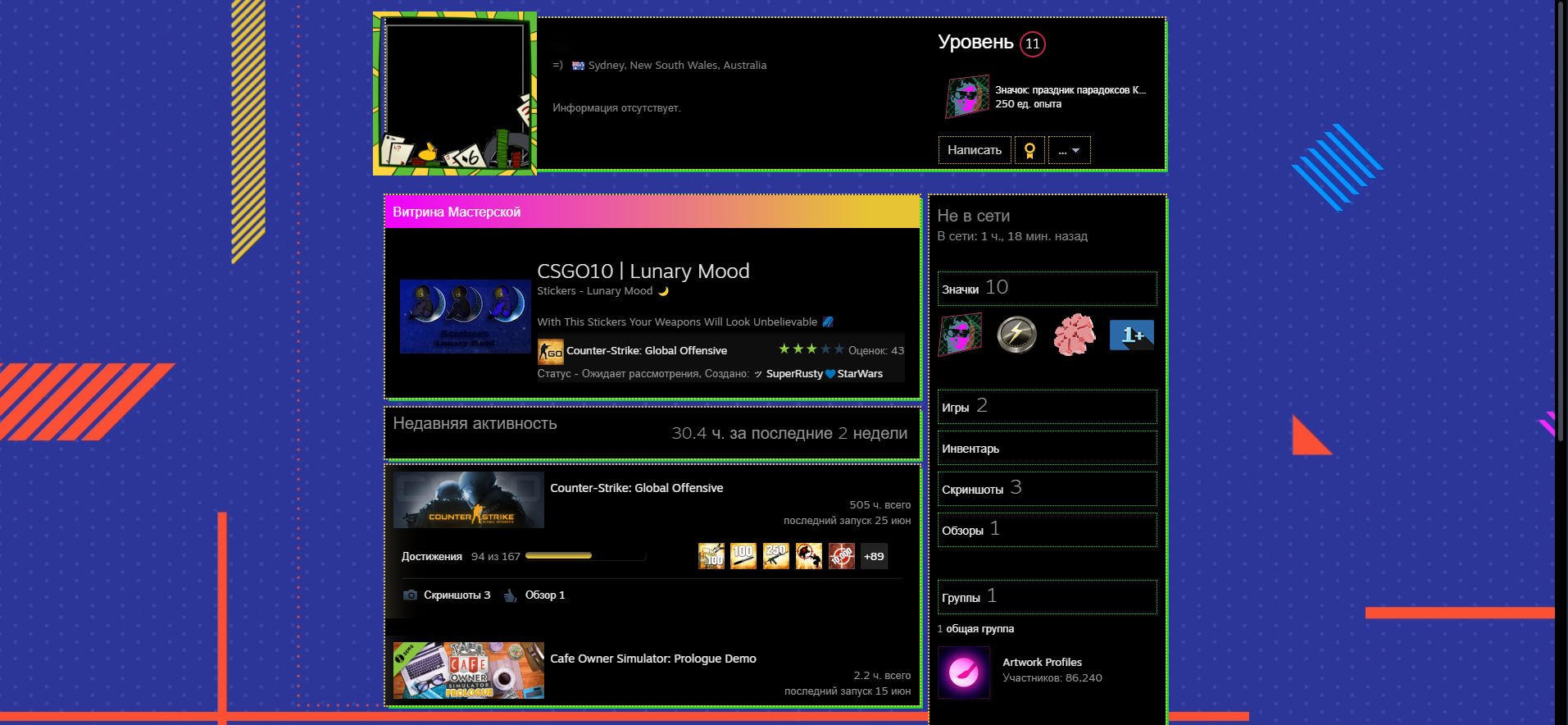The height and width of the screenshot is (725, 1568).
Task: Open Cafe Owner Simulator: Prologue Demo title
Action: click(x=653, y=659)
